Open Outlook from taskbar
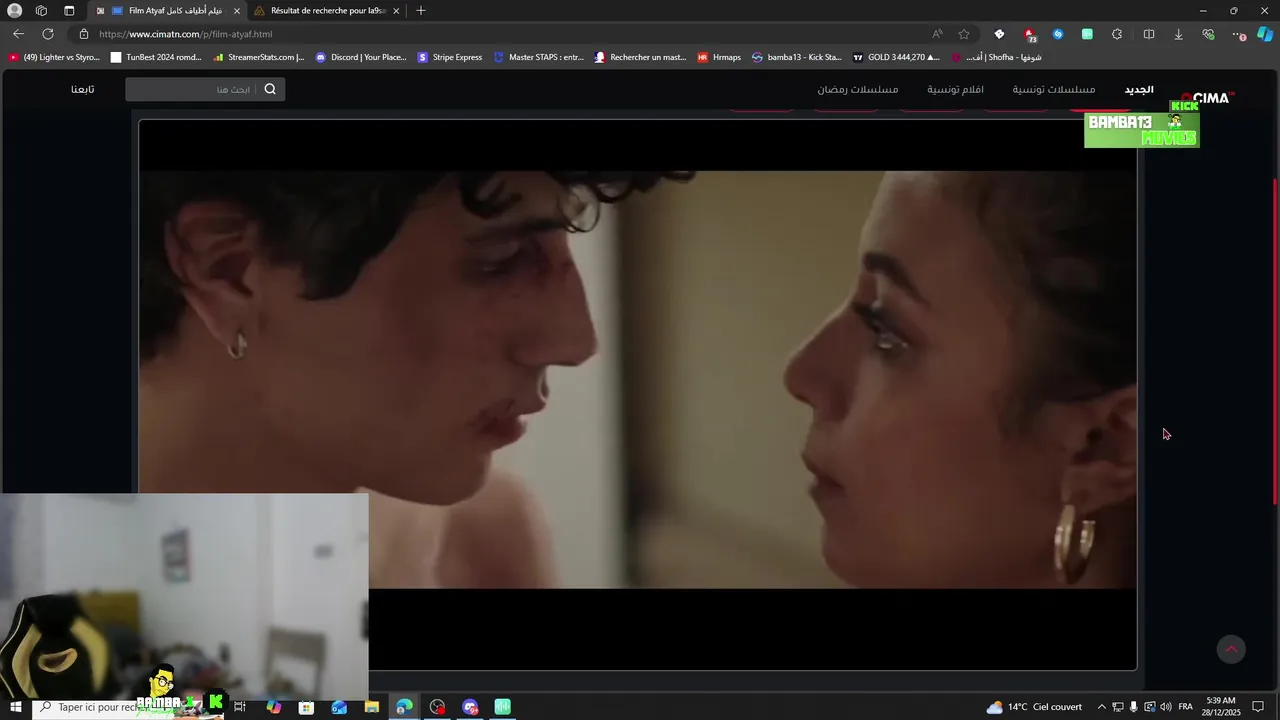Screen dimensions: 1280x720 [339, 707]
